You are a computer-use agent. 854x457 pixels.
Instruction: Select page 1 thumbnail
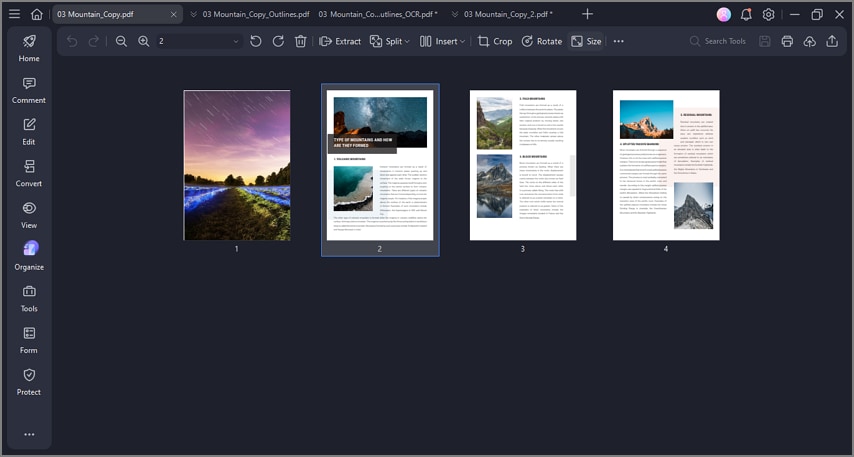[237, 165]
